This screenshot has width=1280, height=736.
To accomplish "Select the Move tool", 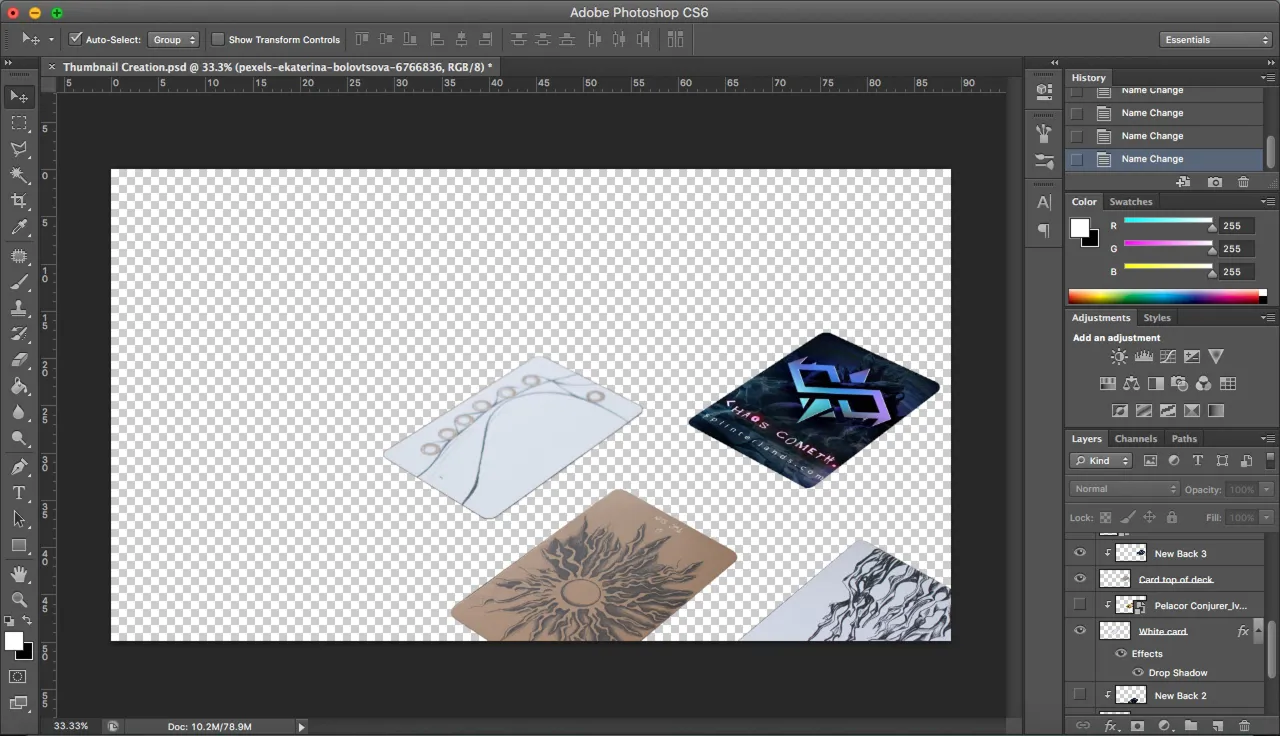I will [x=19, y=96].
